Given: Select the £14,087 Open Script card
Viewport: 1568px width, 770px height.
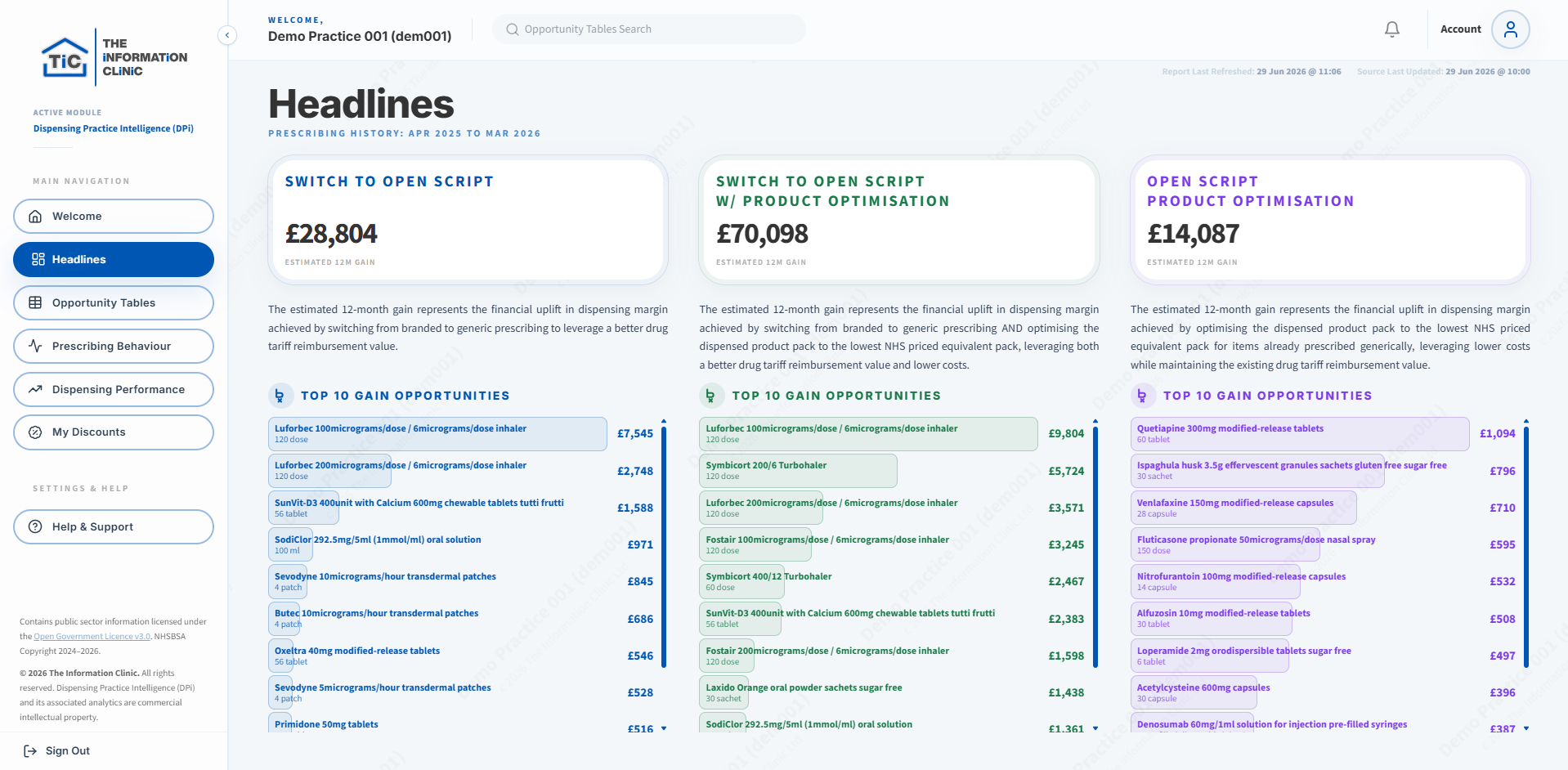Looking at the screenshot, I should point(1330,220).
